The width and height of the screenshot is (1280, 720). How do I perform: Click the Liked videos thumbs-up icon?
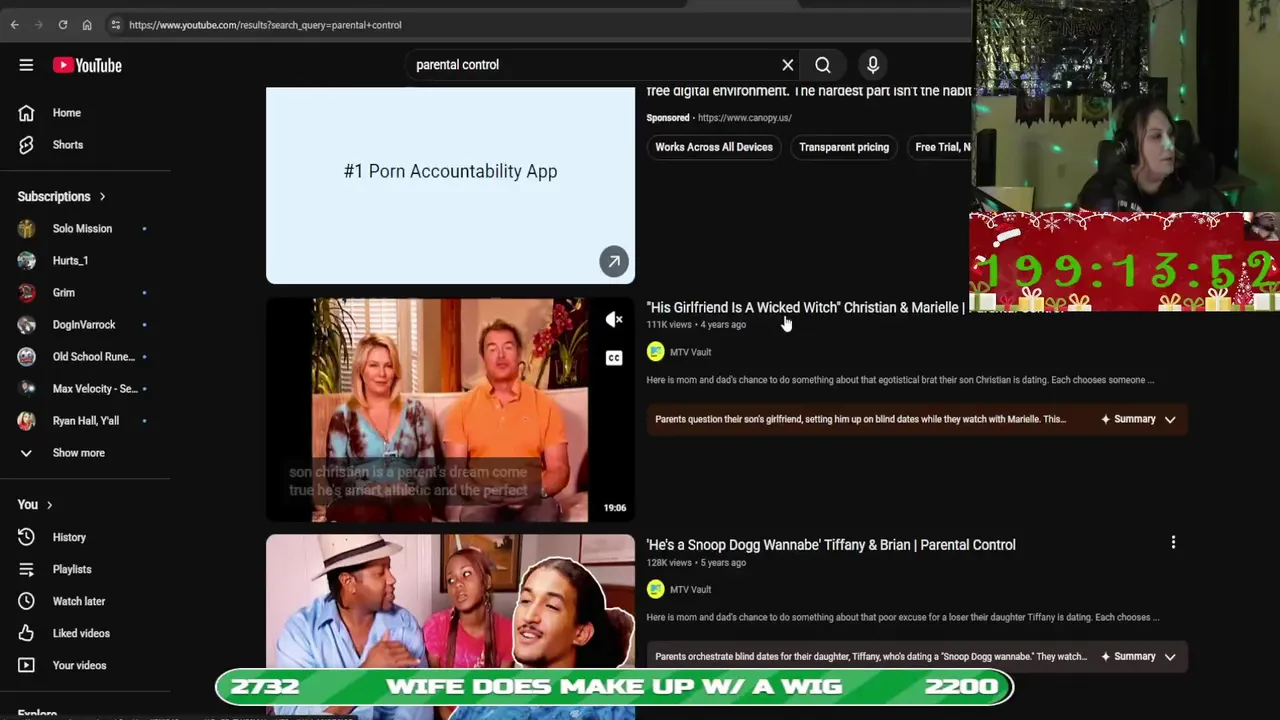pos(27,633)
